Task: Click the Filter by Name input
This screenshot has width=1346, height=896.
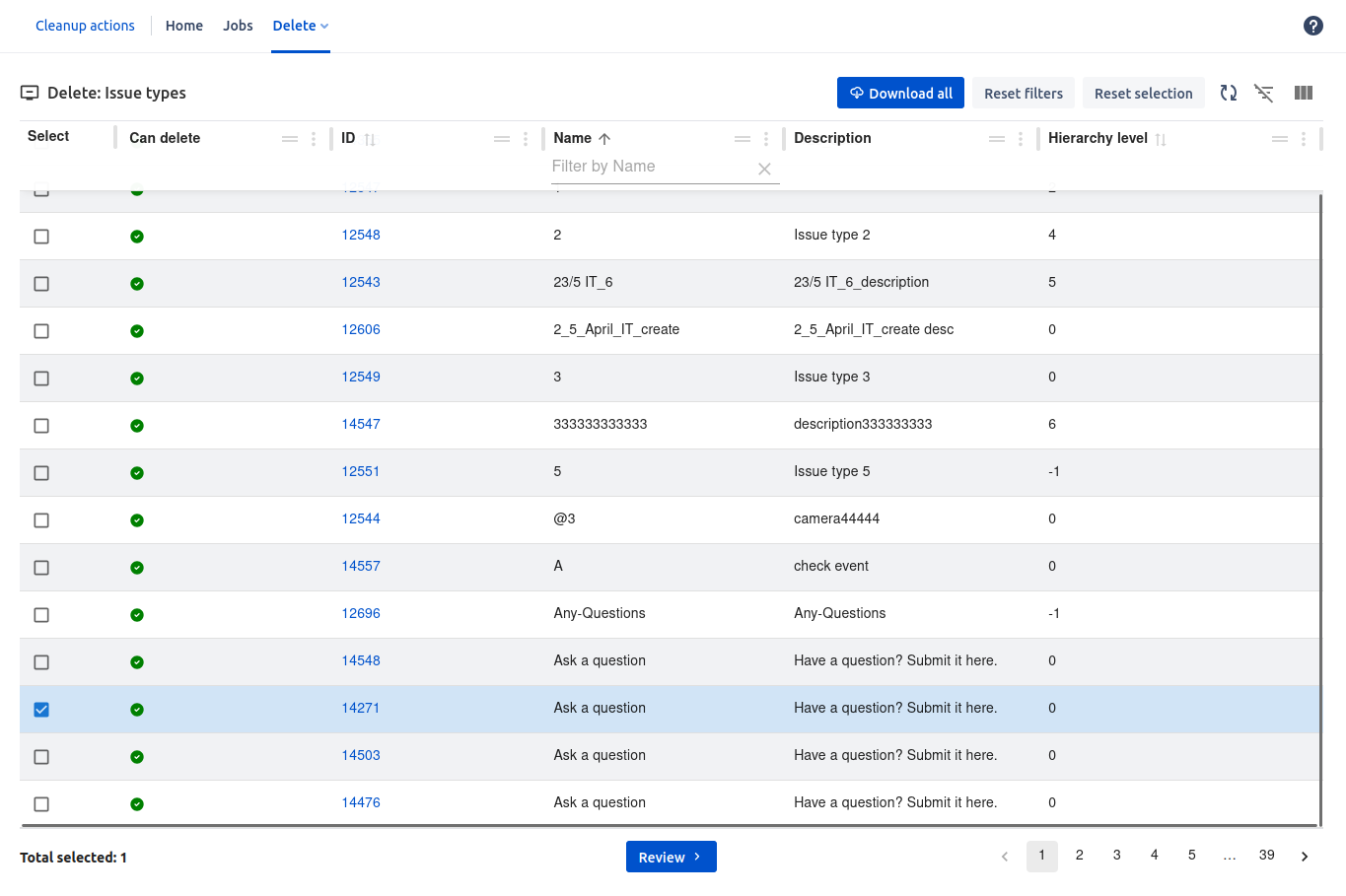Action: (651, 167)
